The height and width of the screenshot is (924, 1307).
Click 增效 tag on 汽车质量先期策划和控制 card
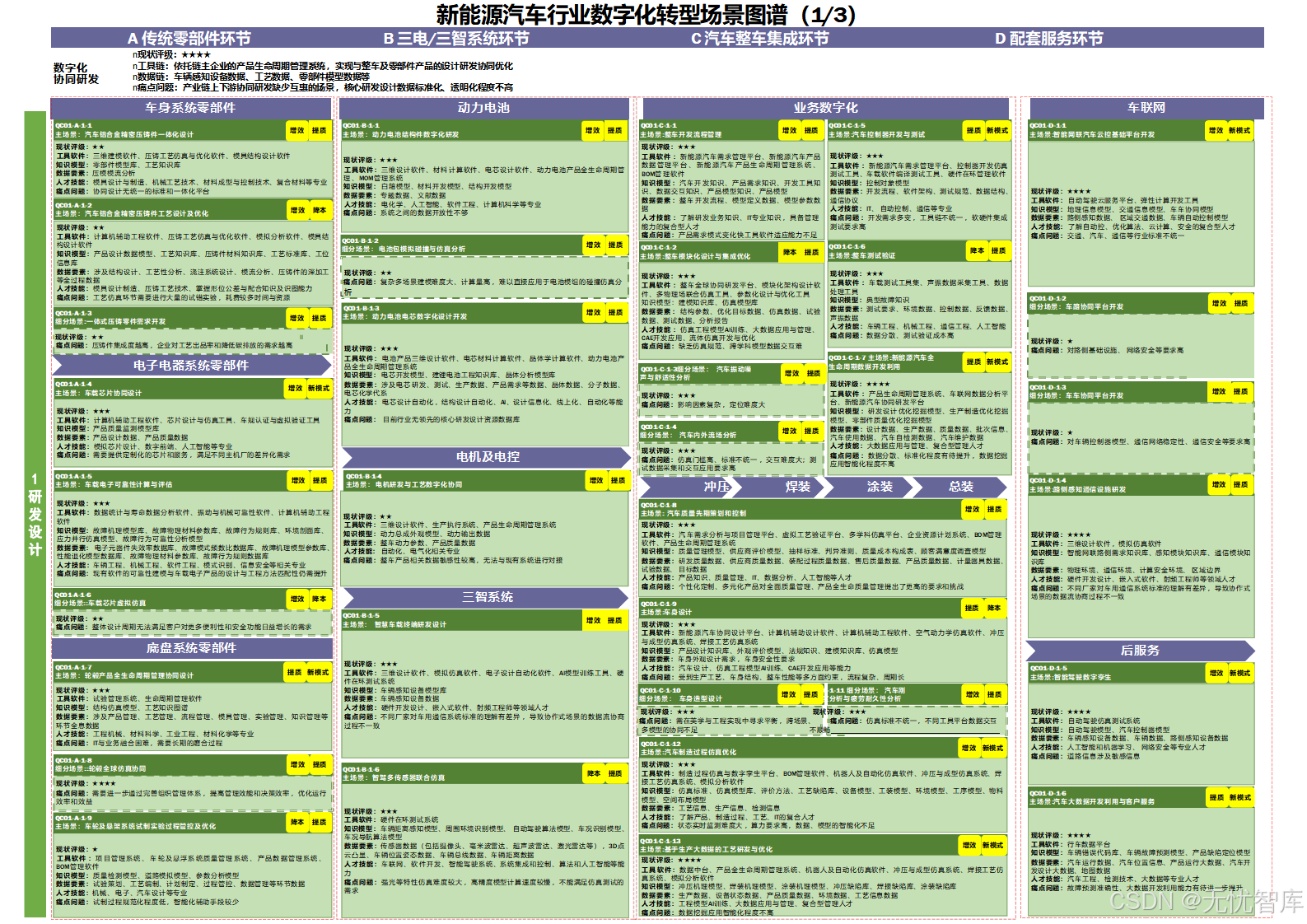pos(973,509)
